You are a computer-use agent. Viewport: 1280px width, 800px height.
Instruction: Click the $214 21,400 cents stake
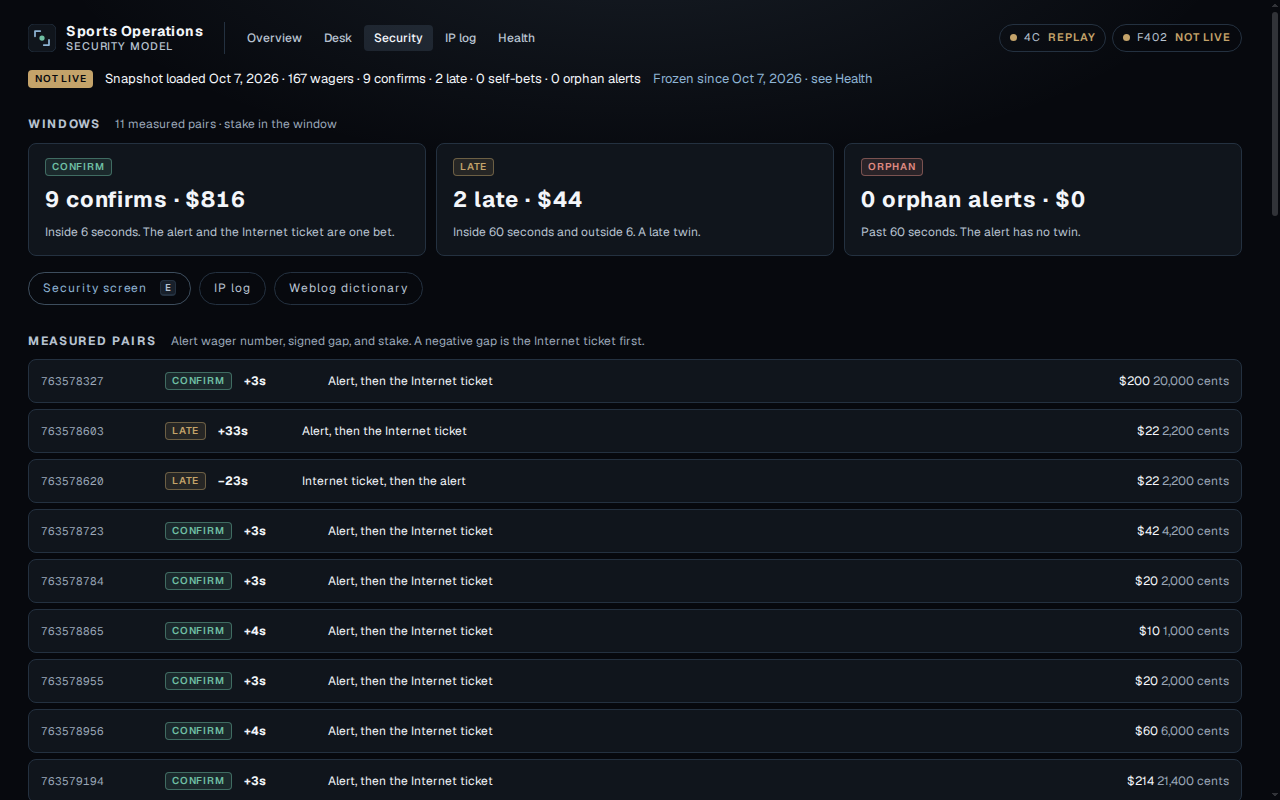(x=1178, y=781)
